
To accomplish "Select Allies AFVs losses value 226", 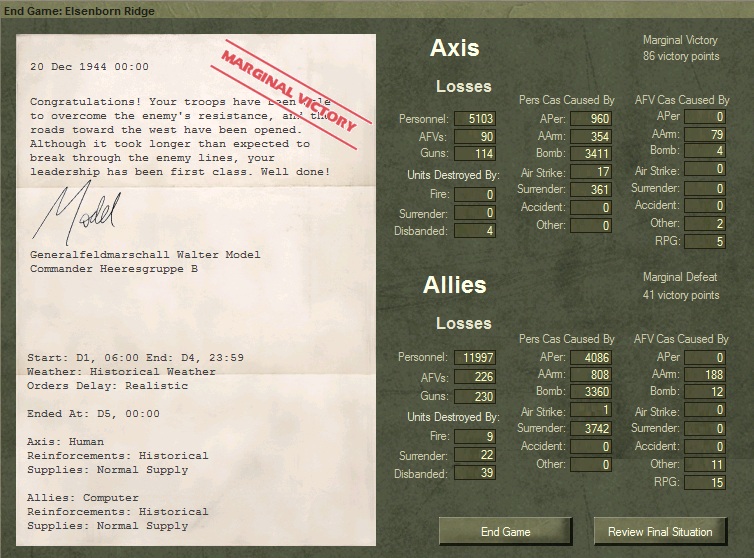I will tap(475, 377).
